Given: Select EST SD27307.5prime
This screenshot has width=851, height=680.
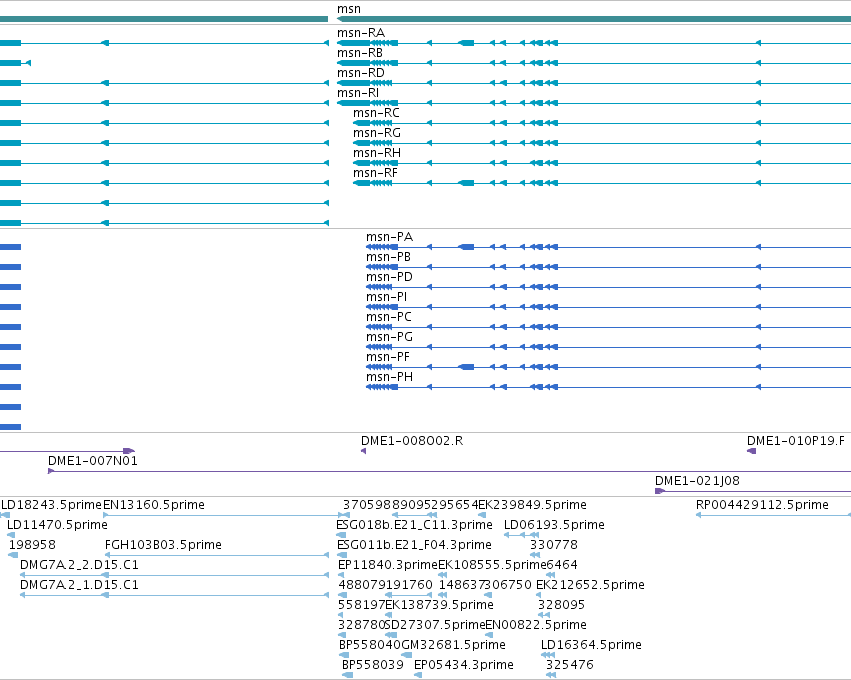Looking at the screenshot, I should [435, 626].
